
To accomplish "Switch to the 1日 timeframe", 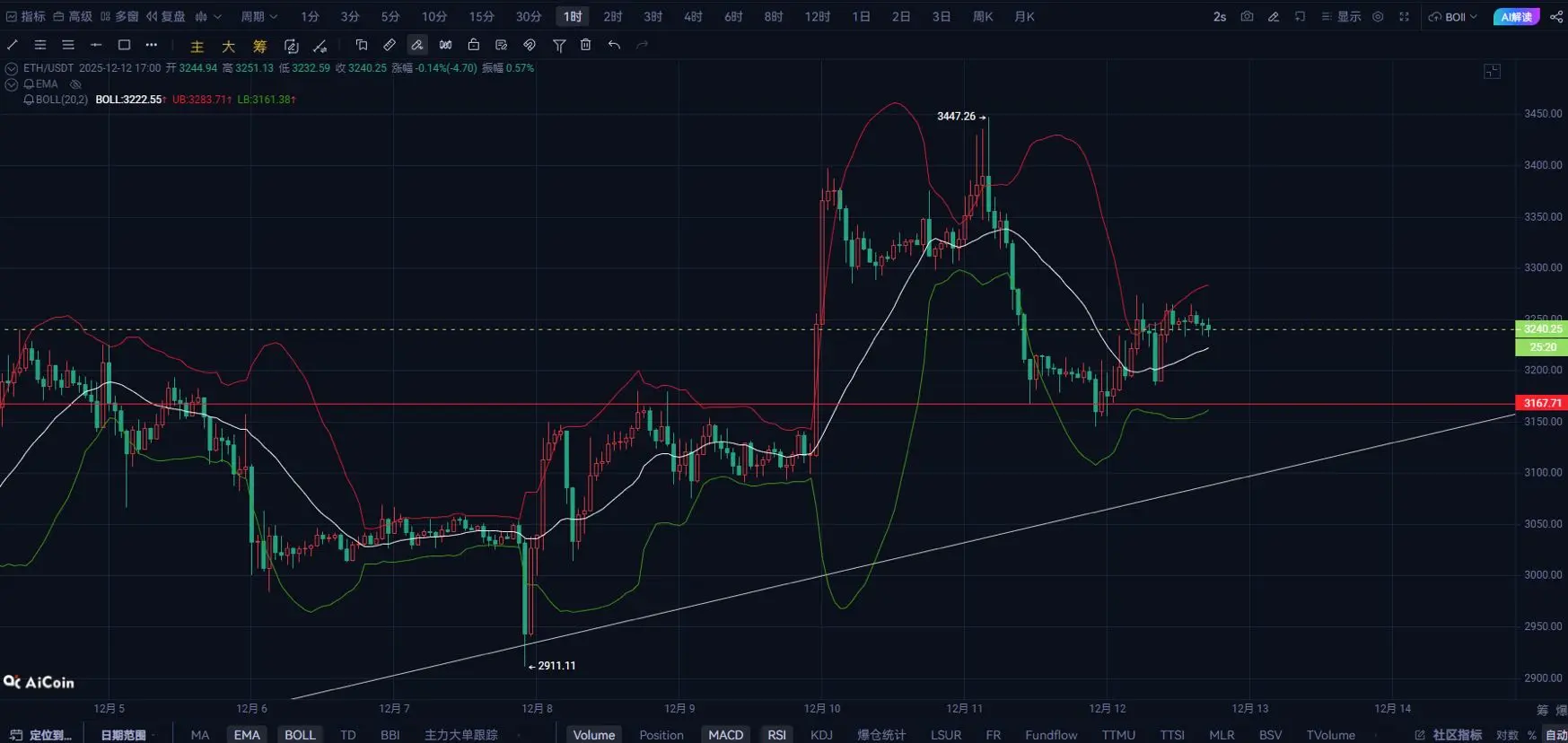I will (861, 16).
